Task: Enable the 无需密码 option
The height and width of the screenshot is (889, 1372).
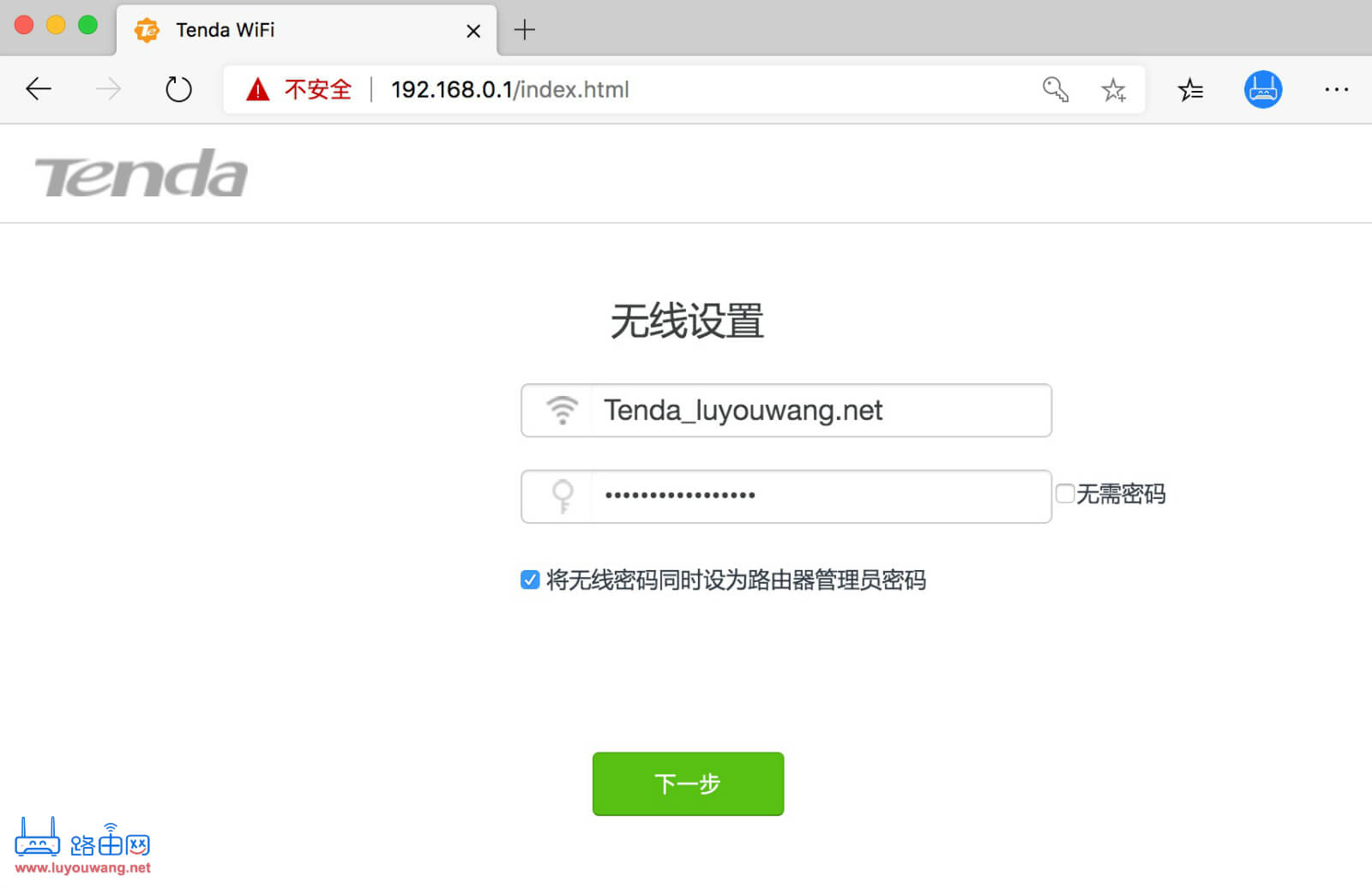Action: click(x=1064, y=493)
